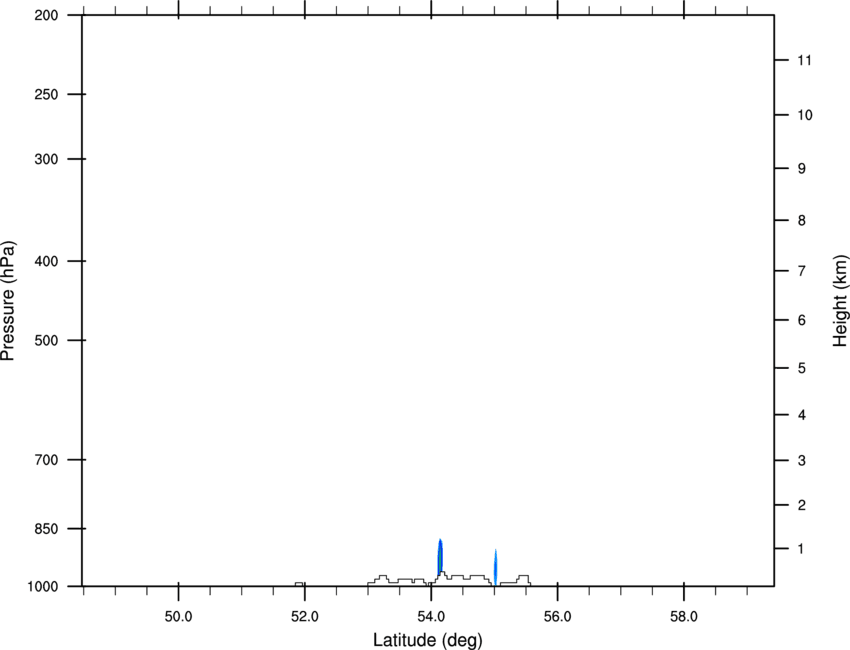Pick the 9 km height label
The width and height of the screenshot is (850, 650).
pos(801,169)
